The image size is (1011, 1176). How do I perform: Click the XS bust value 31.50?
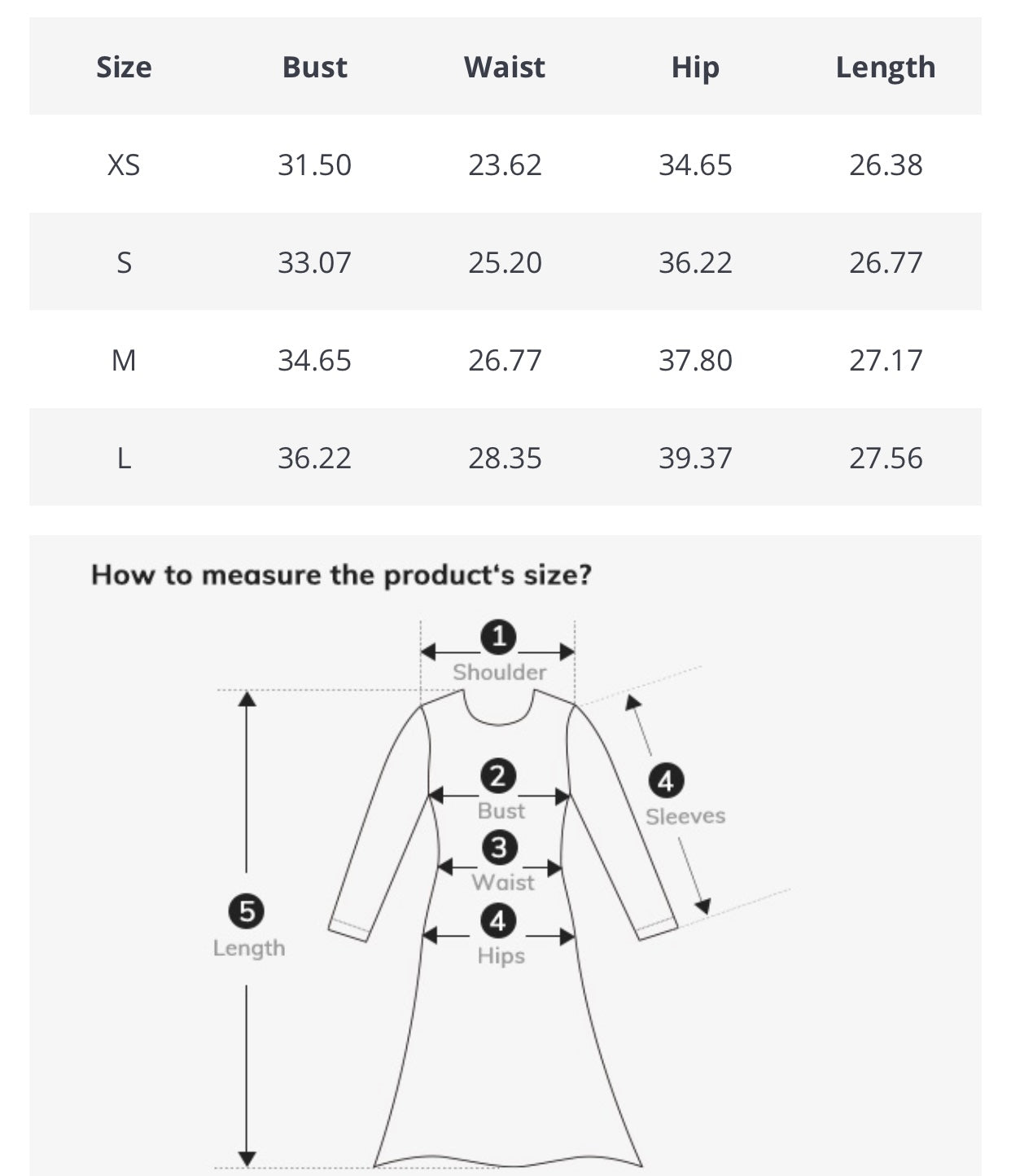pos(314,165)
